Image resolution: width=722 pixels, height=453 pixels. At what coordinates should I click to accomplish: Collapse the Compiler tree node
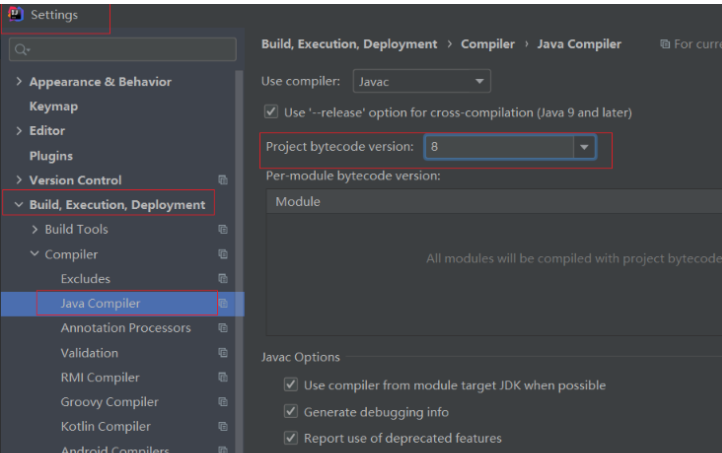[x=35, y=255]
